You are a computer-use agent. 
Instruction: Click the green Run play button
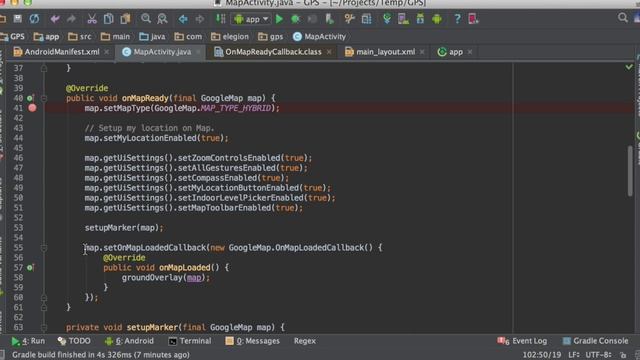click(x=280, y=19)
